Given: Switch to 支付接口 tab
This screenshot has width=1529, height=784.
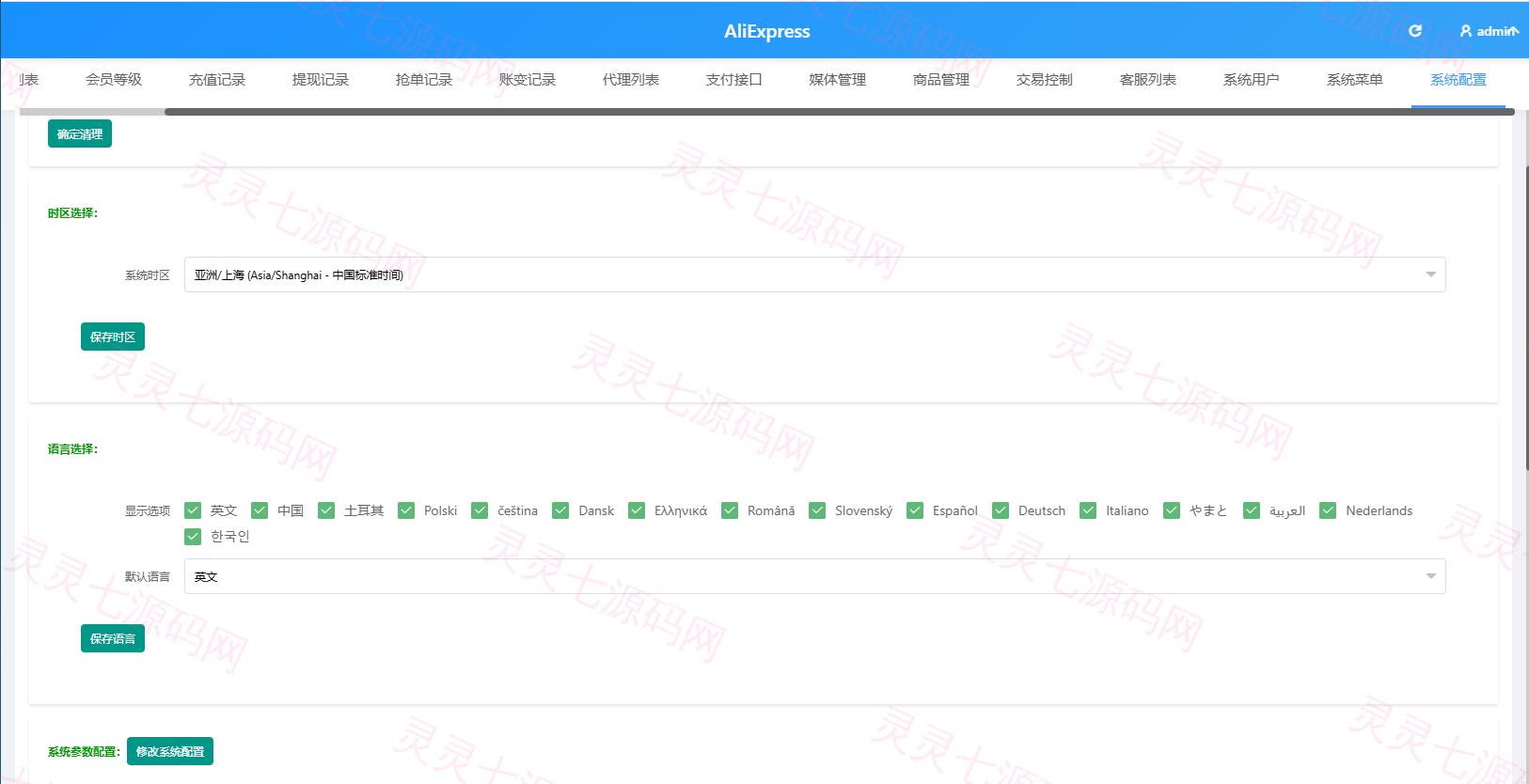Looking at the screenshot, I should click(x=734, y=80).
